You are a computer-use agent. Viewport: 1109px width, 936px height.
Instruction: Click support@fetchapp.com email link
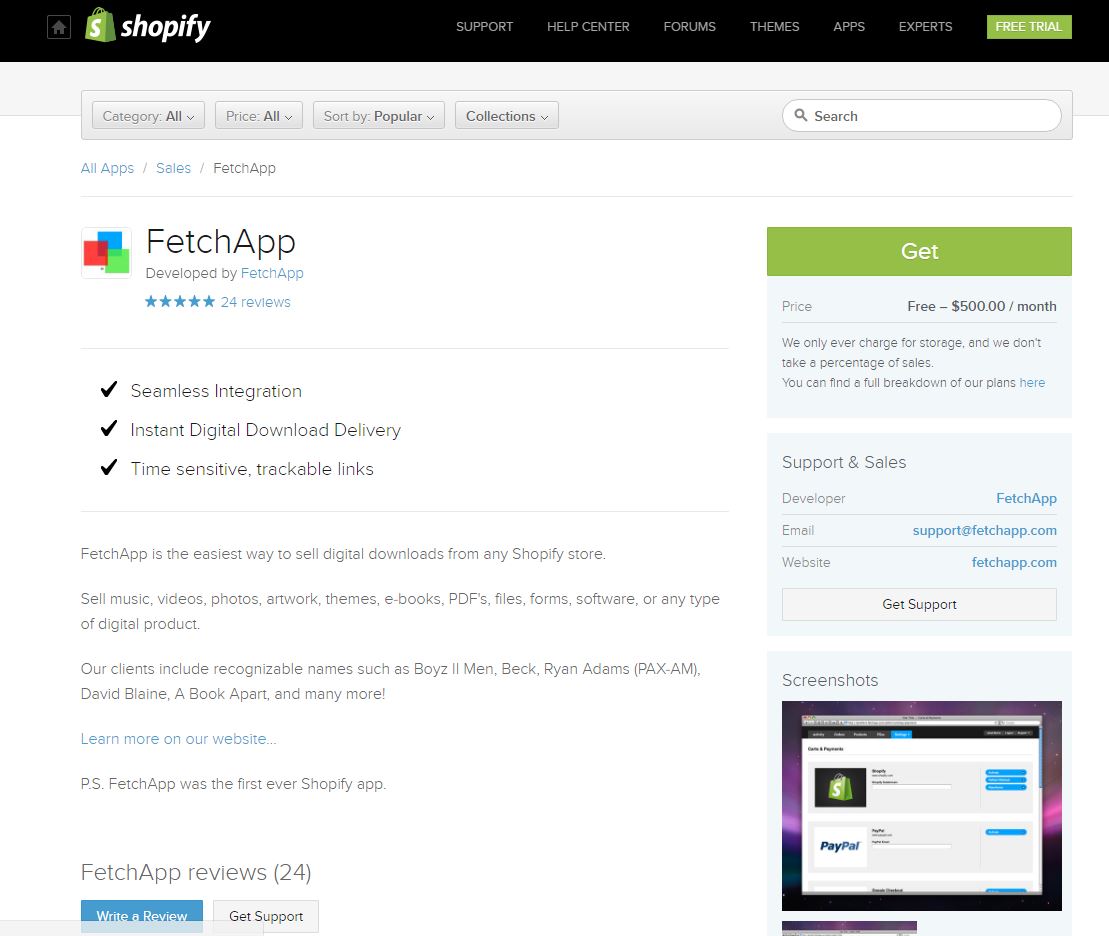[x=985, y=531]
